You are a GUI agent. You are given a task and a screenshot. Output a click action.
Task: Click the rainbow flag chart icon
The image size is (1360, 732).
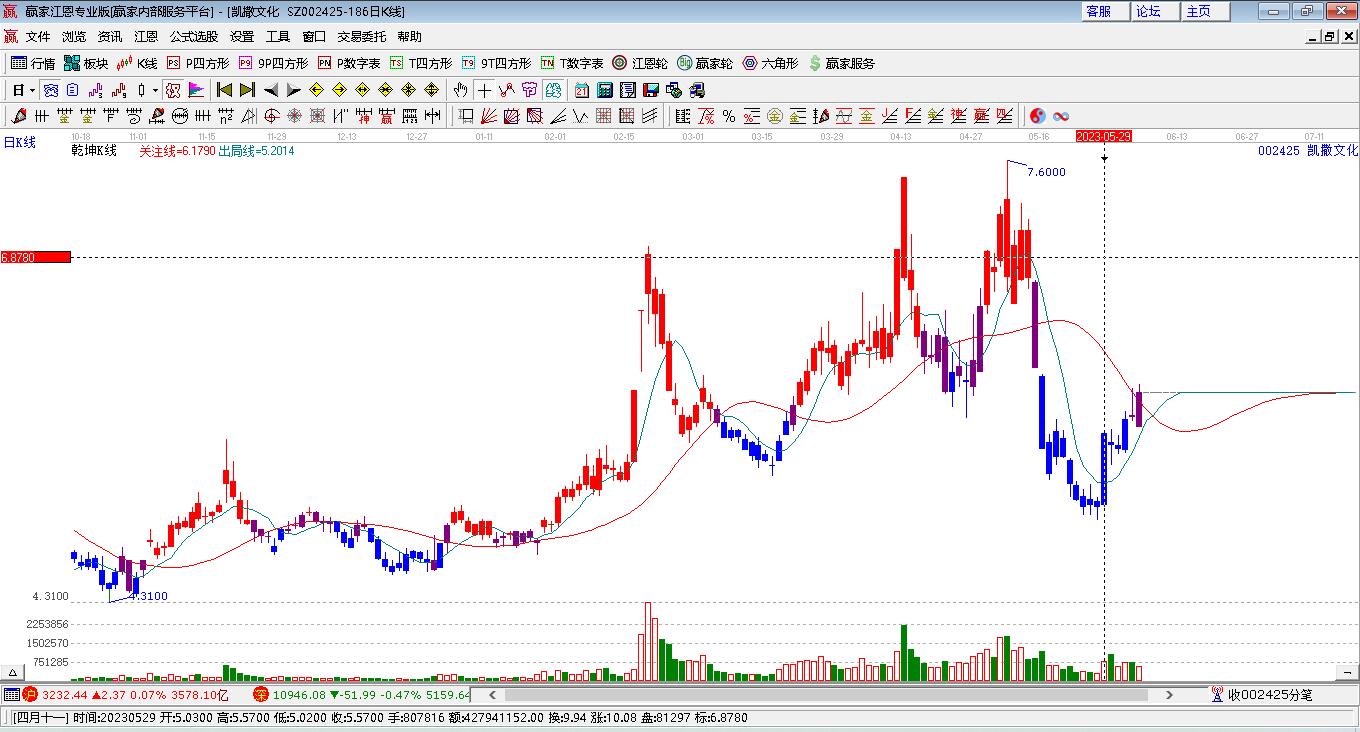196,90
